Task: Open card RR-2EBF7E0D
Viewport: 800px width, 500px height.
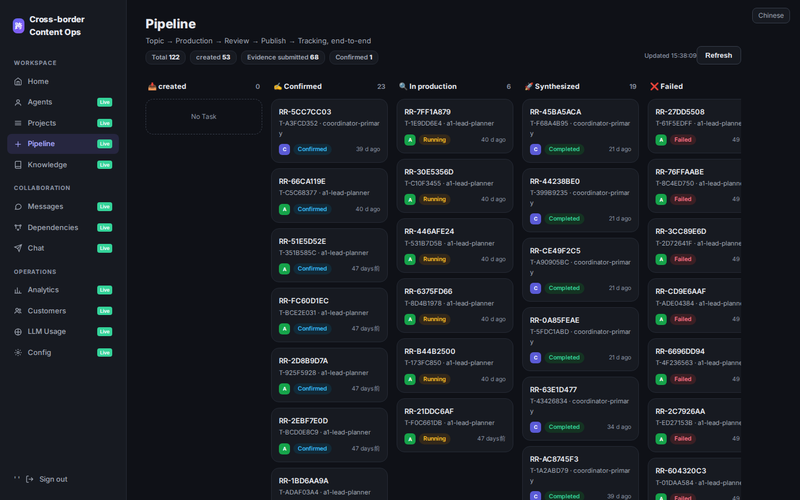Action: click(329, 435)
